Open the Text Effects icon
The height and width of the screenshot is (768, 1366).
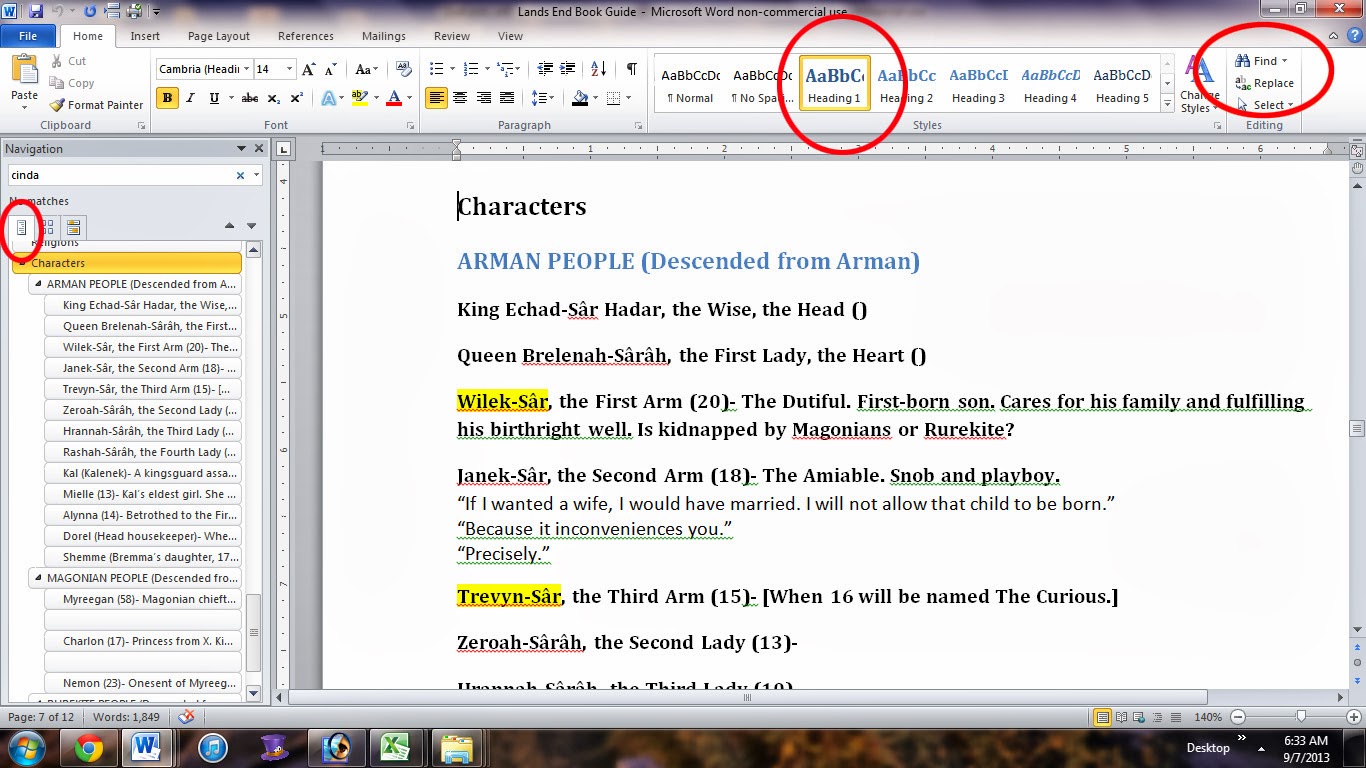pyautogui.click(x=329, y=98)
